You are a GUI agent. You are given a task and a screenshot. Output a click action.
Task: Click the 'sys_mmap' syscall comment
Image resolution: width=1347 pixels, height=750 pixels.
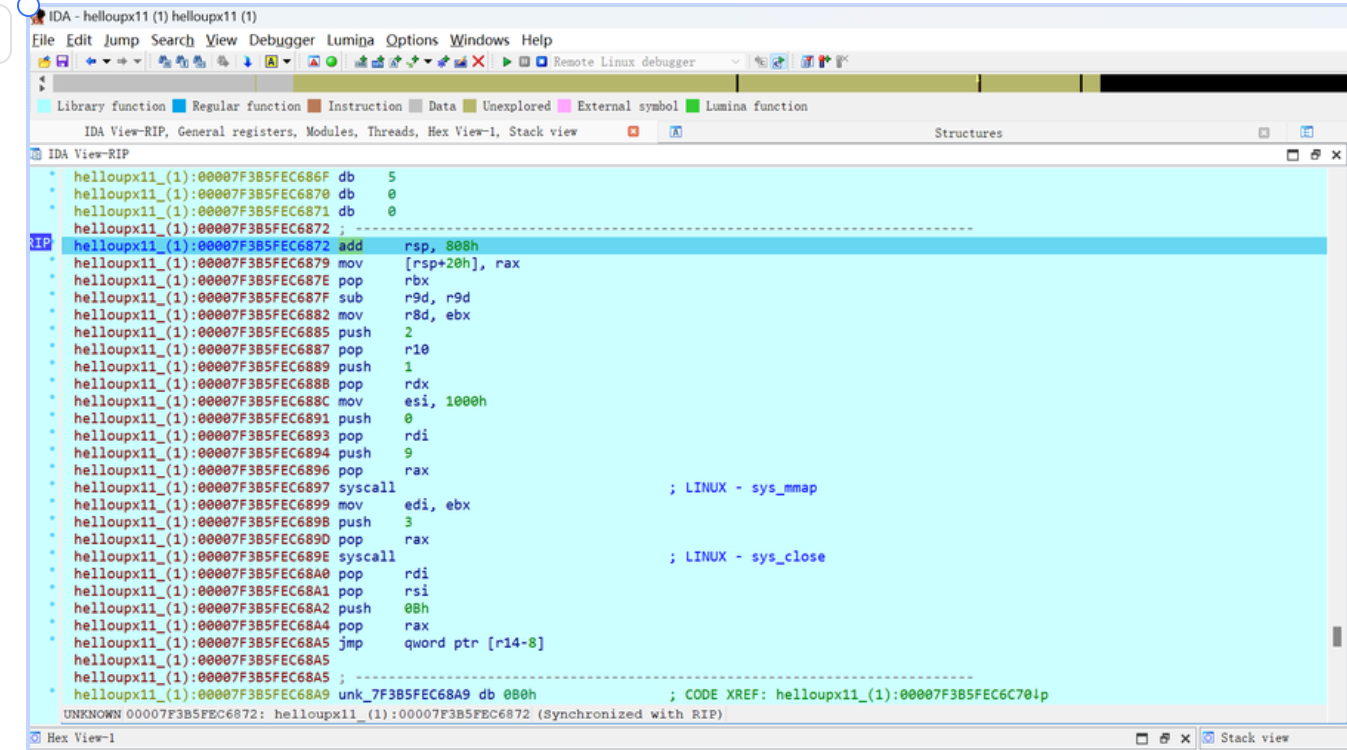click(x=743, y=488)
